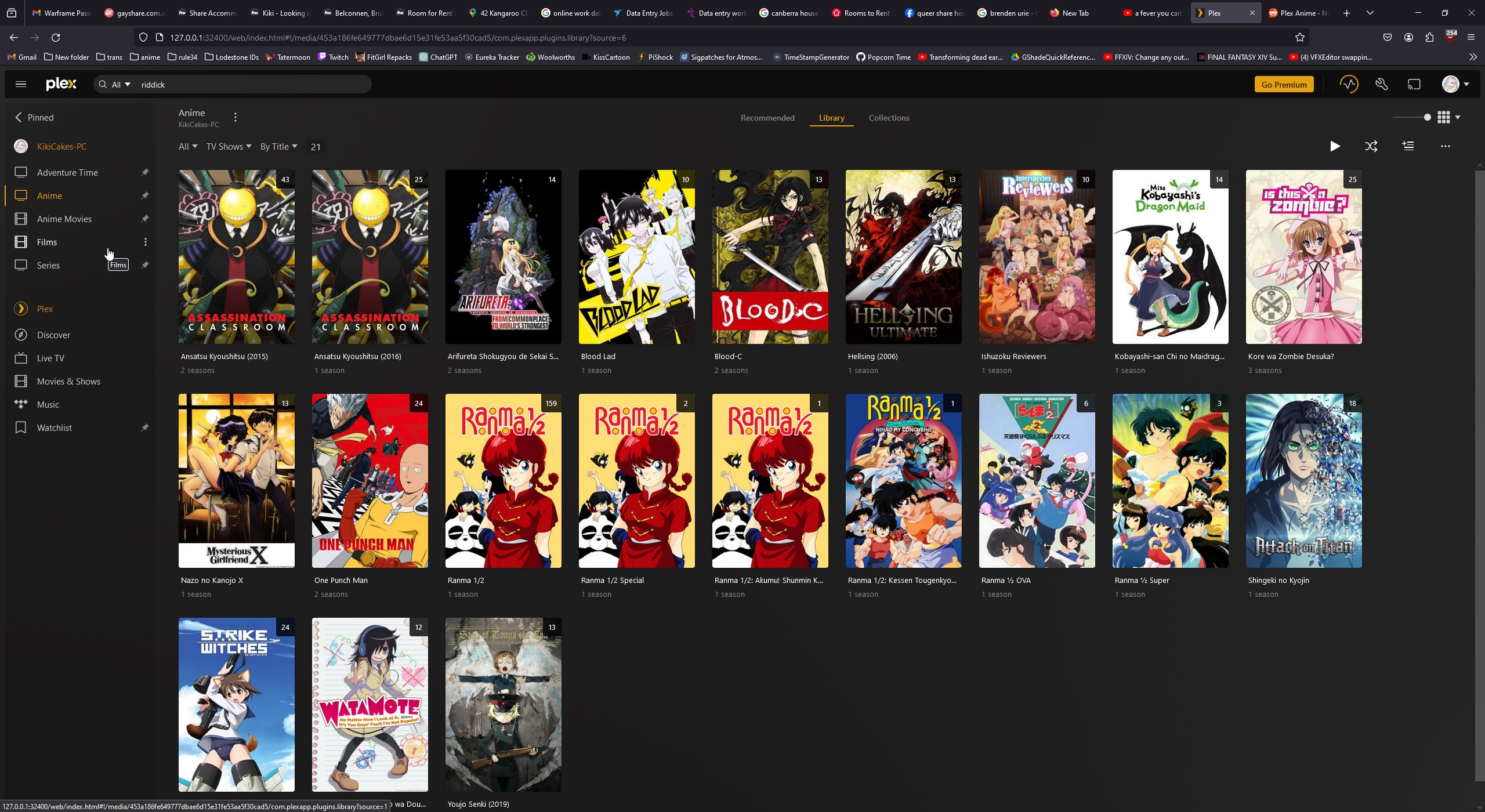Viewport: 1485px width, 812px height.
Task: Go back from the Pinned sidebar
Action: tap(19, 118)
